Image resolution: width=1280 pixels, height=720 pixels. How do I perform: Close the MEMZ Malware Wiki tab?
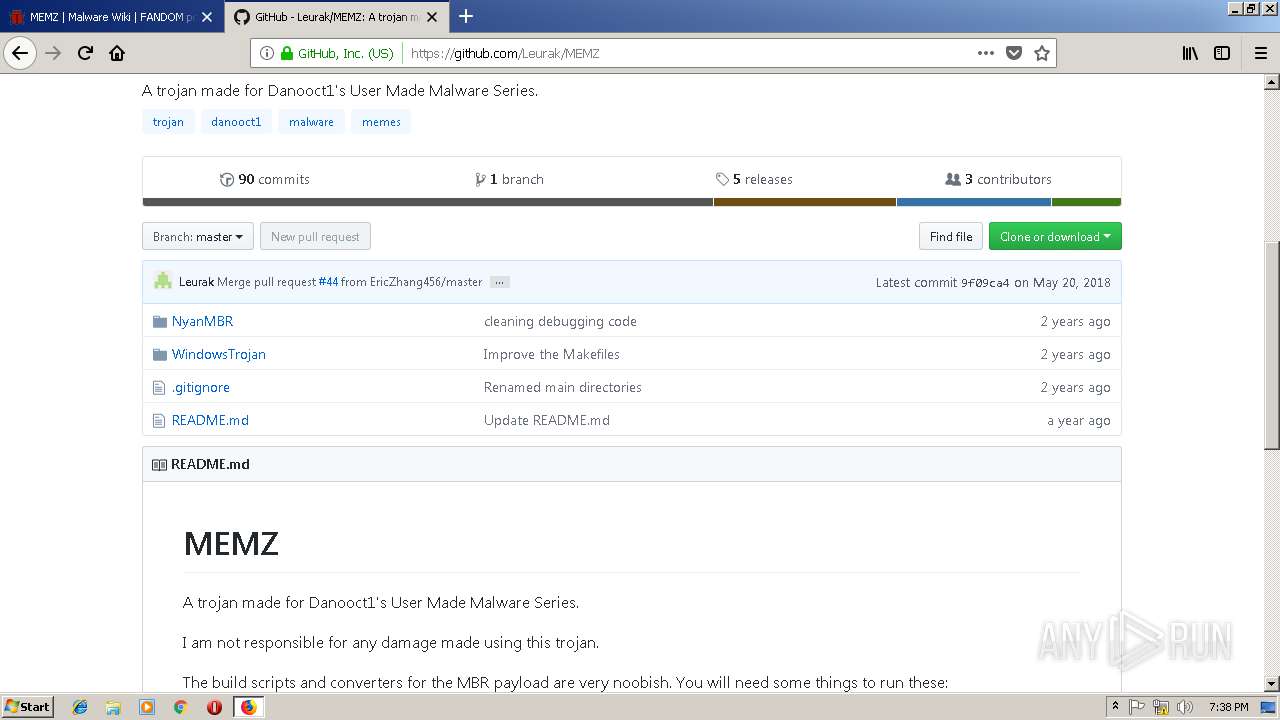tap(206, 17)
